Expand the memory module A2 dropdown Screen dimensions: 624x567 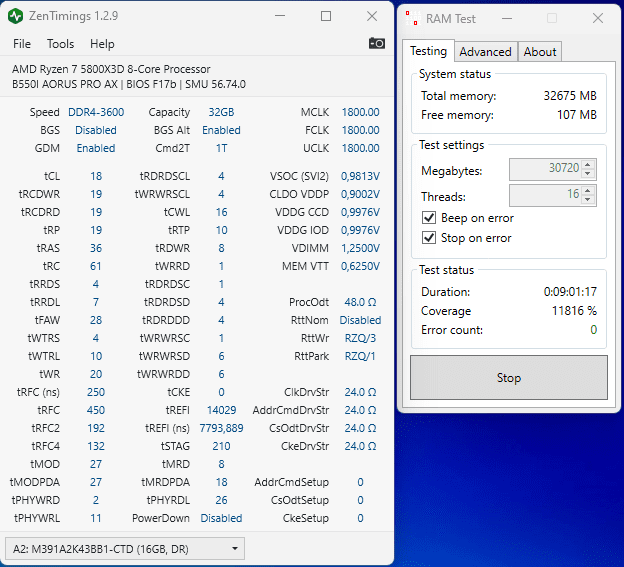click(x=125, y=549)
